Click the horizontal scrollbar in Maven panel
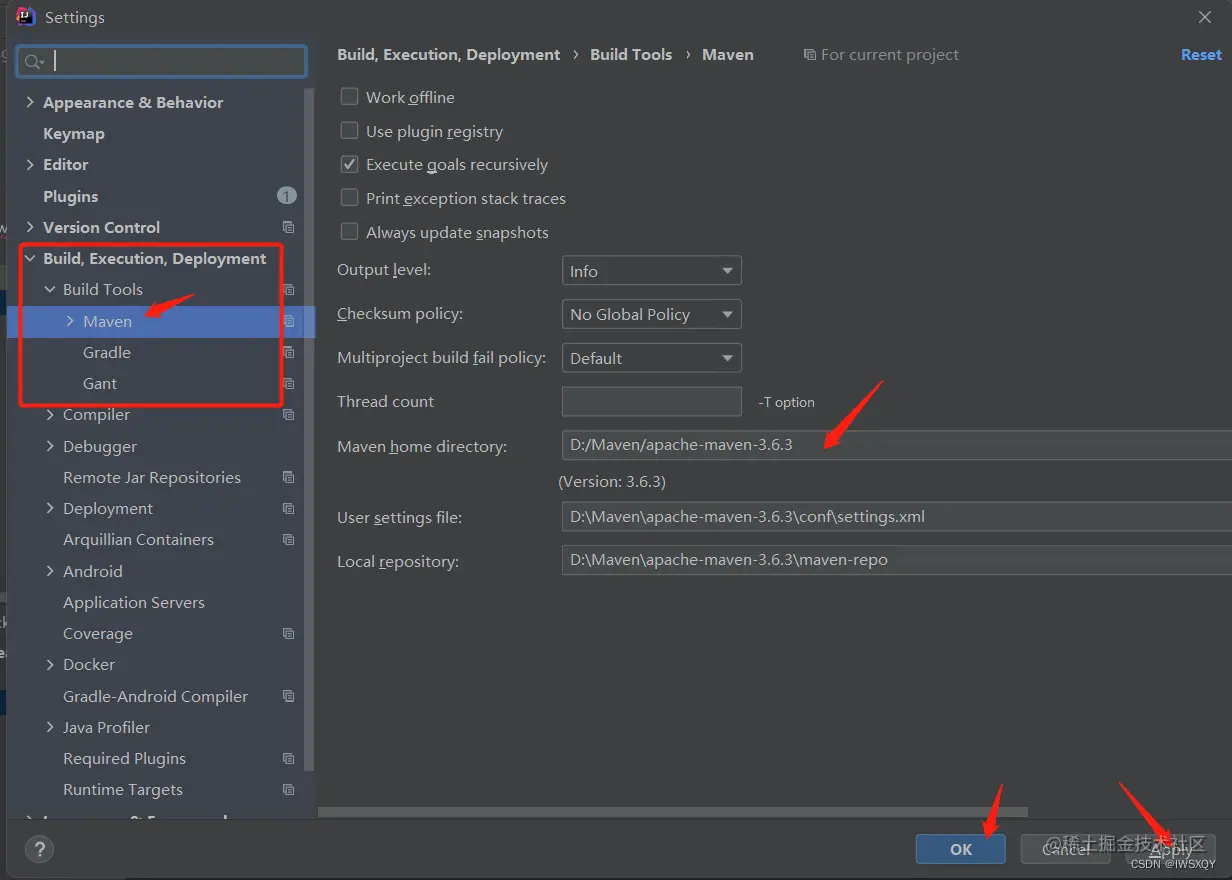 (673, 813)
